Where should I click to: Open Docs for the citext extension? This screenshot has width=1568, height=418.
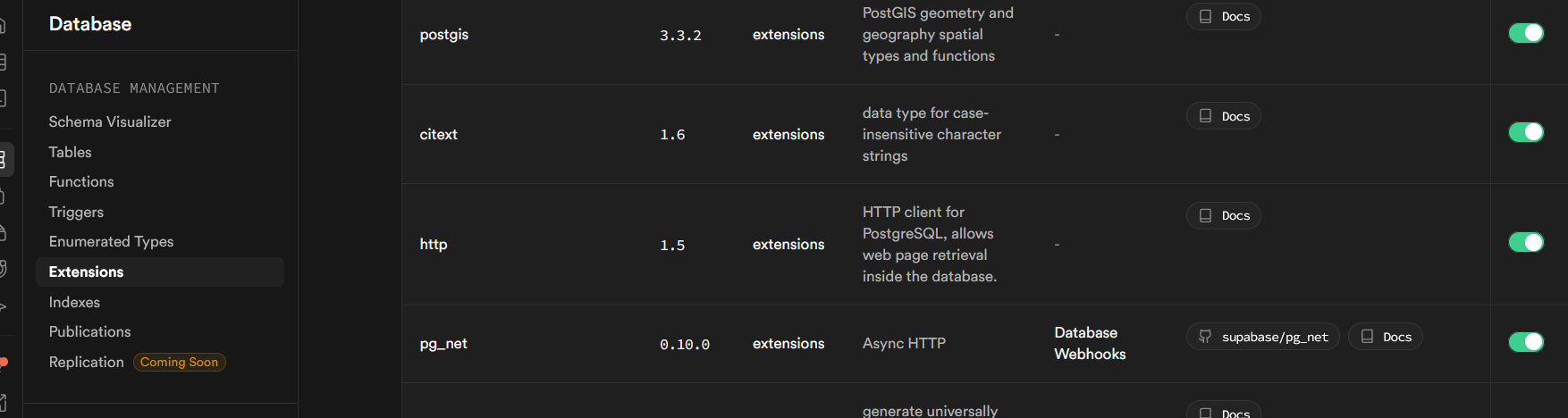click(x=1224, y=116)
